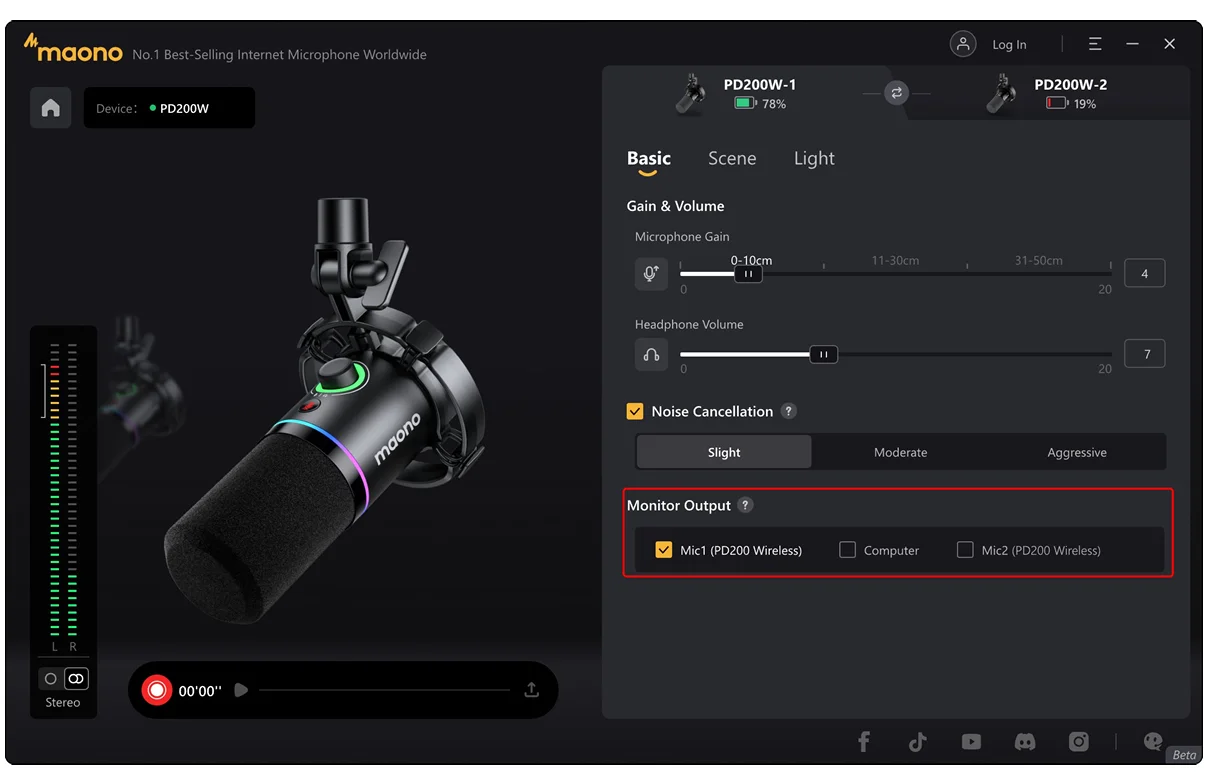The height and width of the screenshot is (784, 1224).
Task: Click the swap microphones icon
Action: coord(896,93)
